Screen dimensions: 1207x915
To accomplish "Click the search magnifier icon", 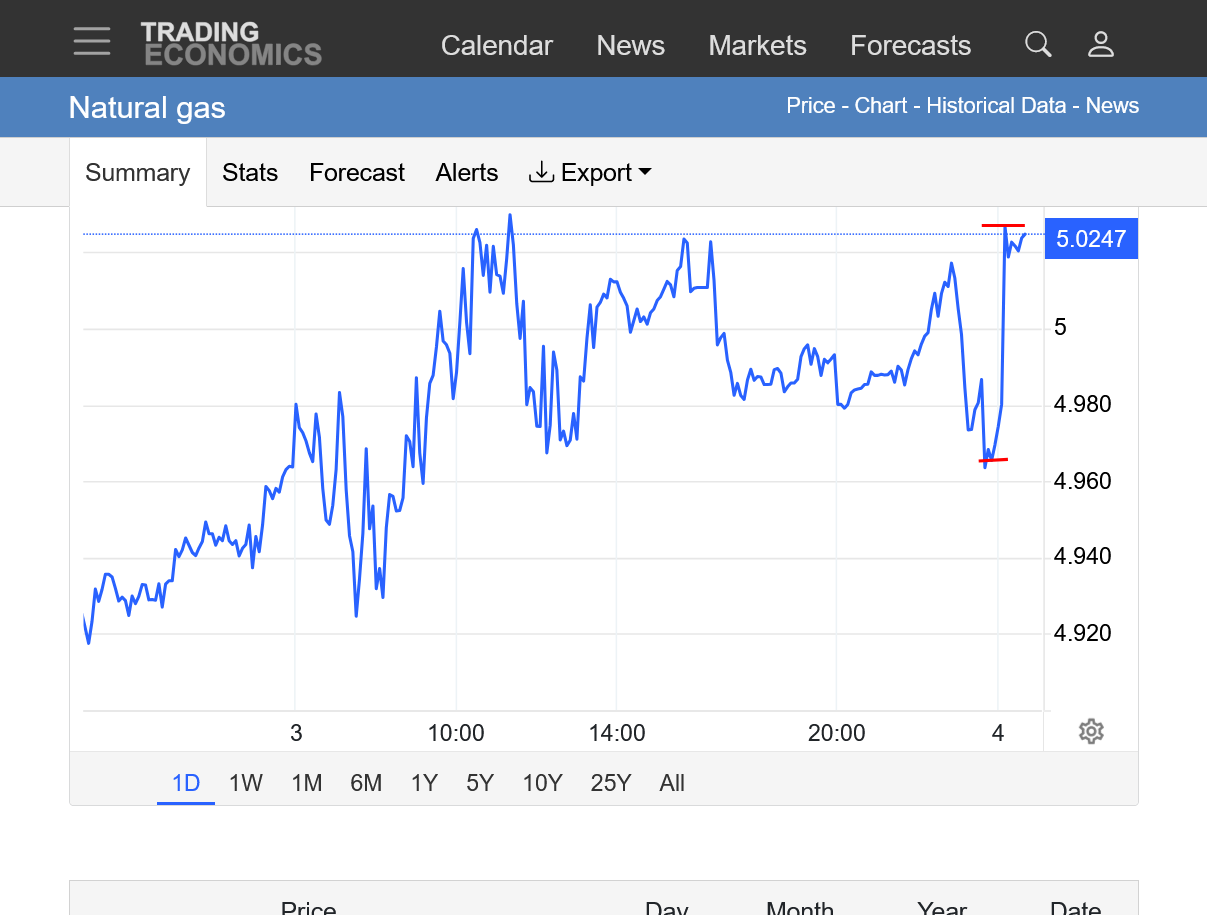I will click(x=1038, y=44).
